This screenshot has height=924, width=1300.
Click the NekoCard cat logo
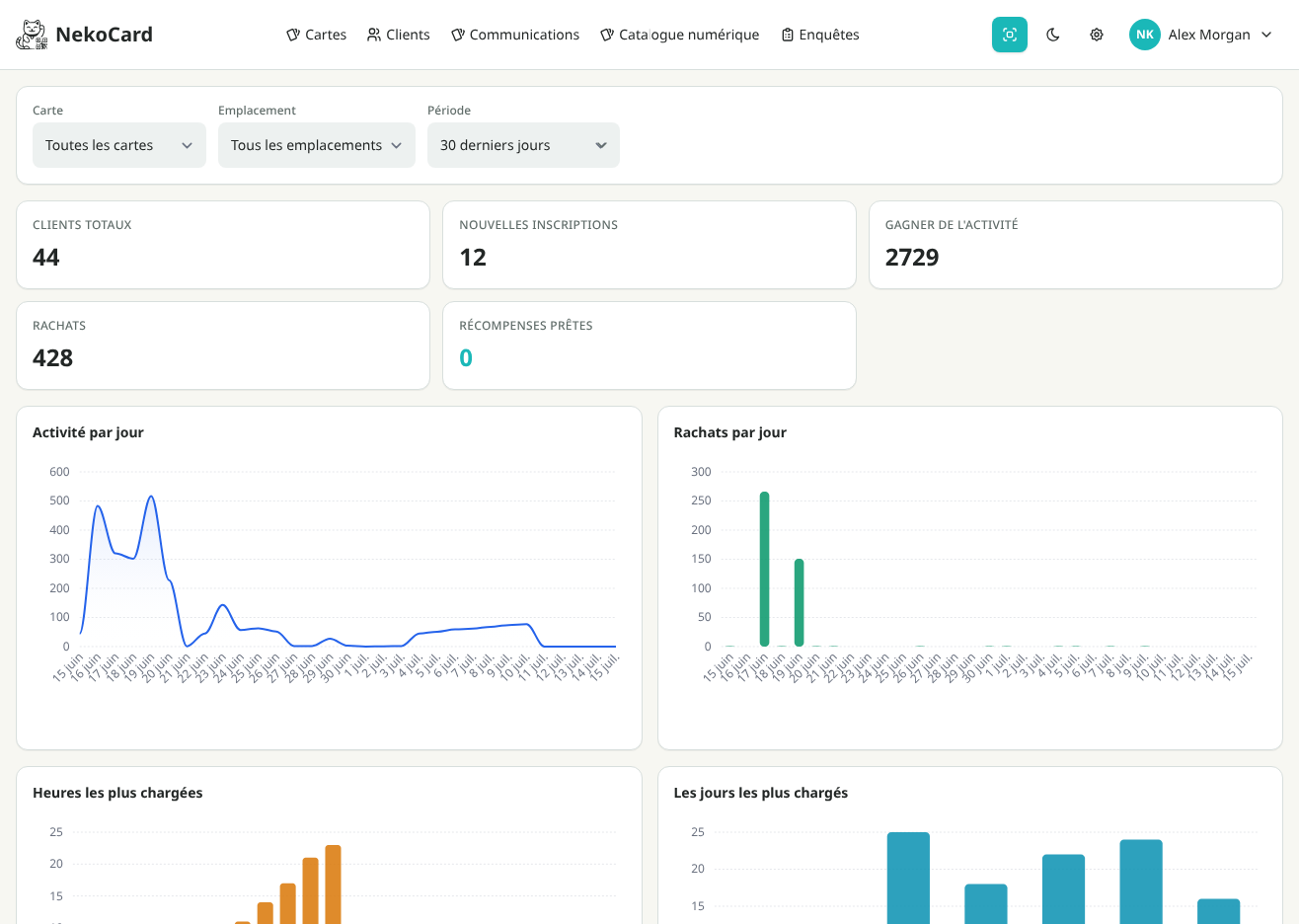coord(32,35)
